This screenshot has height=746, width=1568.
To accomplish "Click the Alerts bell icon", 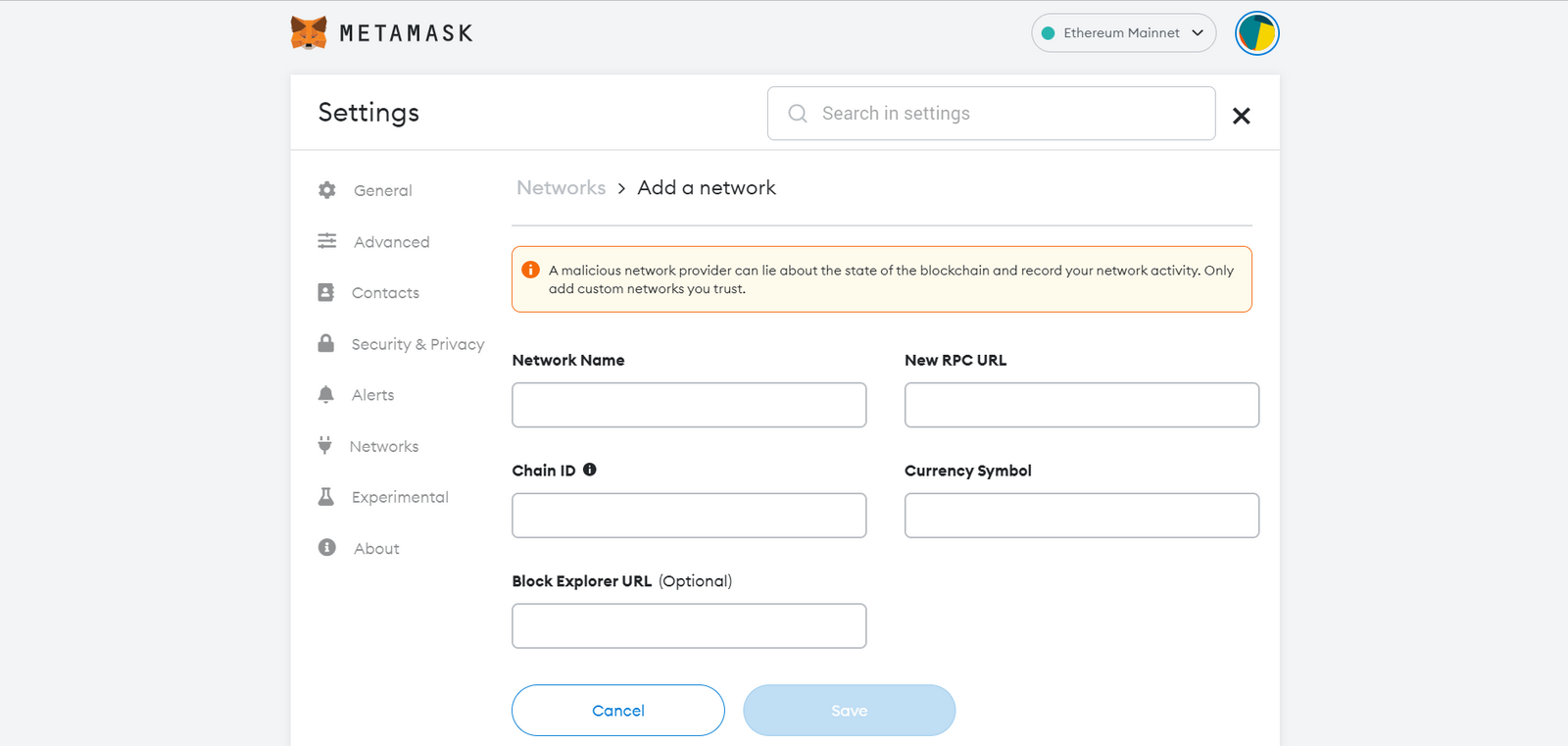I will click(326, 394).
